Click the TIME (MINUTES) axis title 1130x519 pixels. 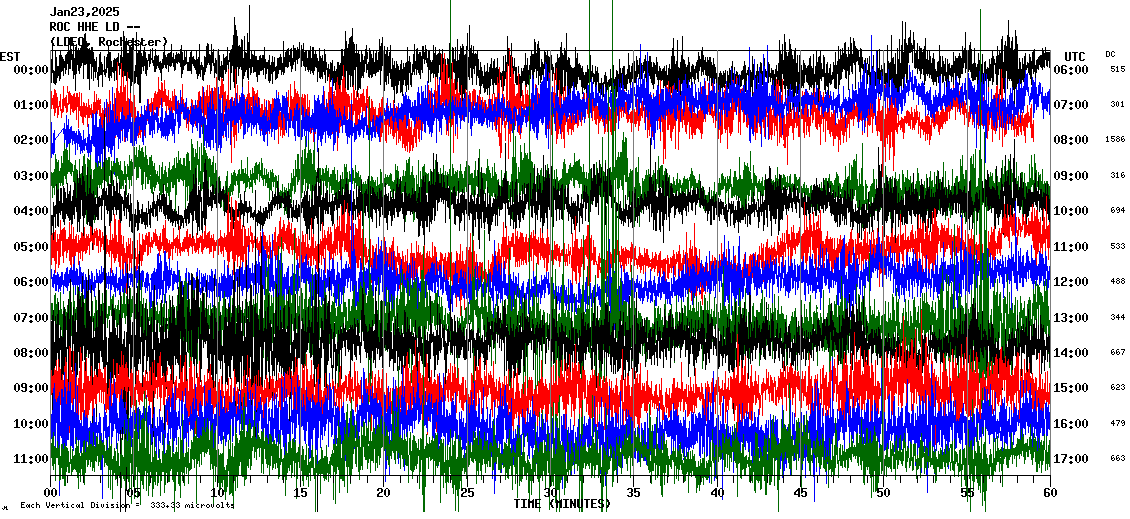click(562, 504)
